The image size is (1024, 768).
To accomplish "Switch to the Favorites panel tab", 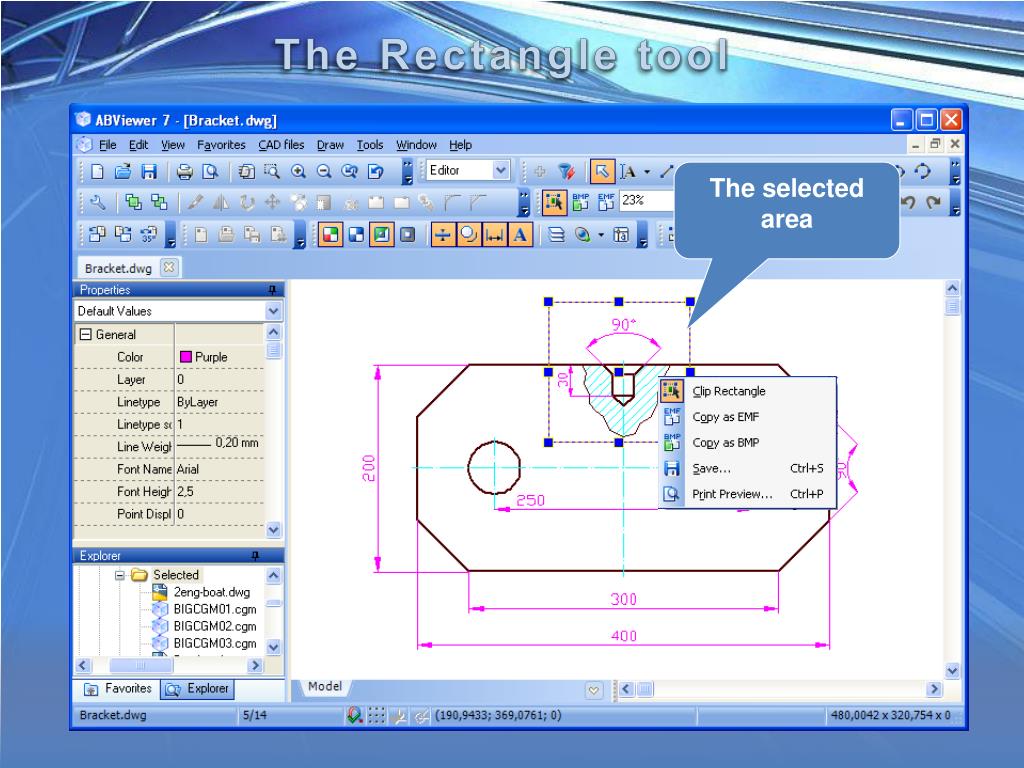I will pos(119,689).
